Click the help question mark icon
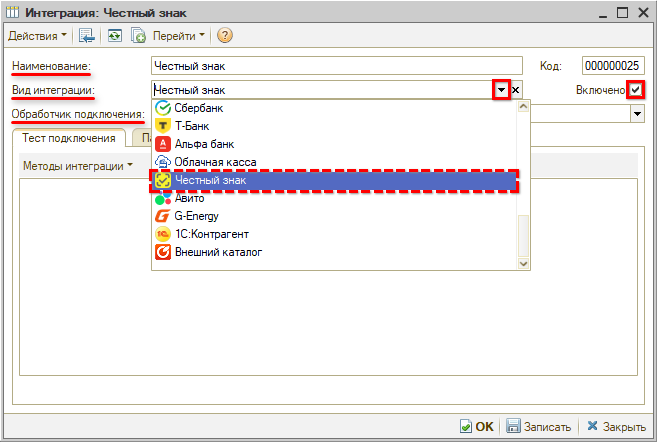The image size is (657, 442). [x=225, y=36]
